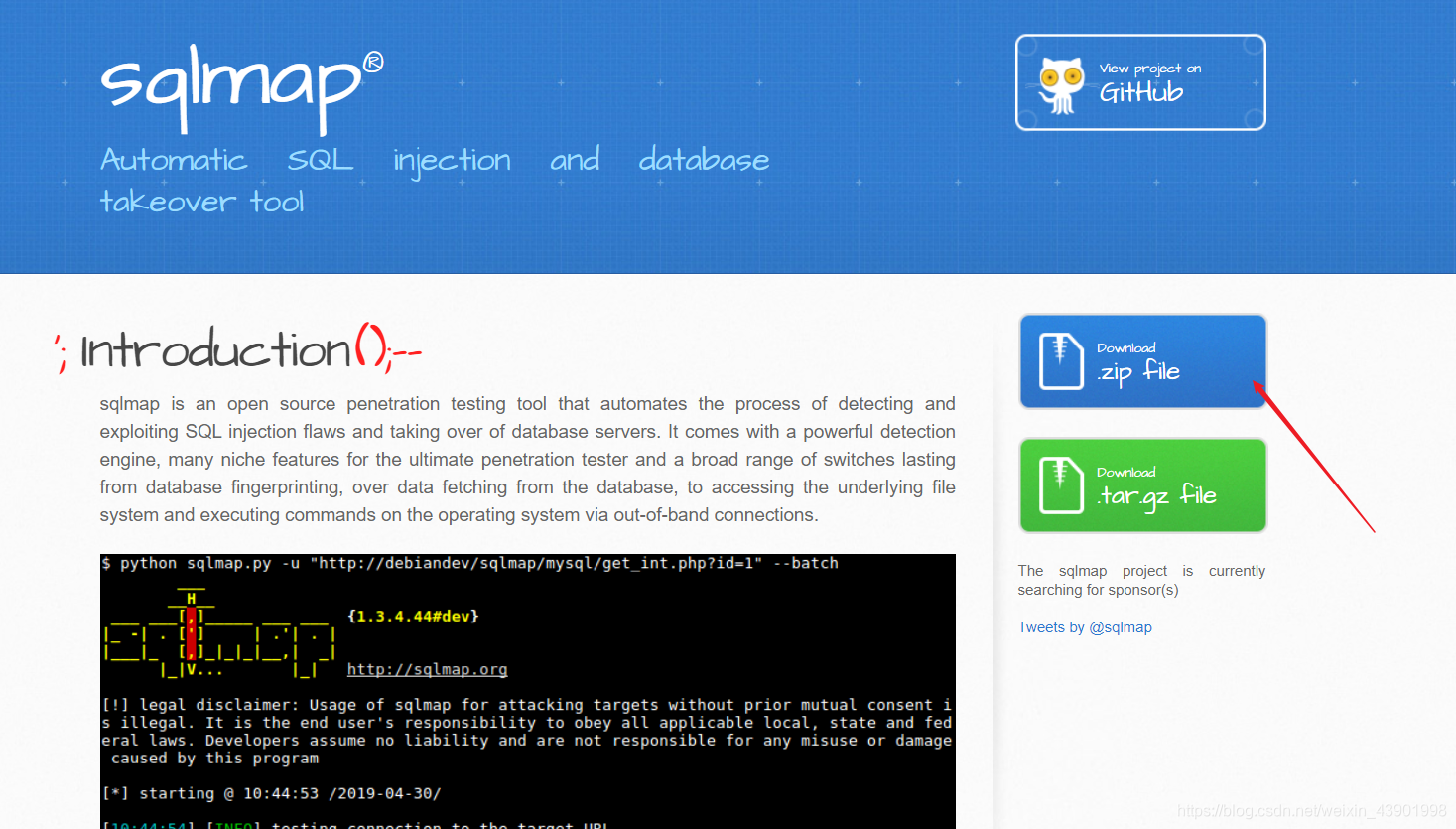Click the Introduction heading
This screenshot has height=829, width=1456.
[238, 350]
